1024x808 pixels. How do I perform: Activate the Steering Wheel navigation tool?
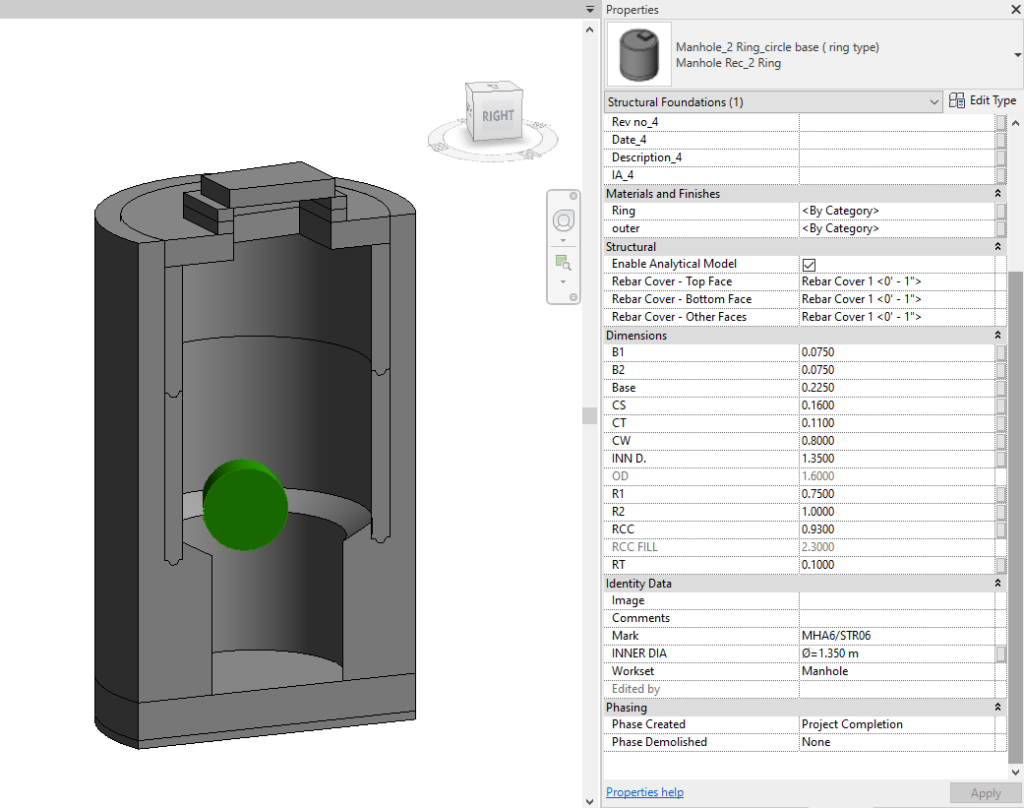pos(563,220)
